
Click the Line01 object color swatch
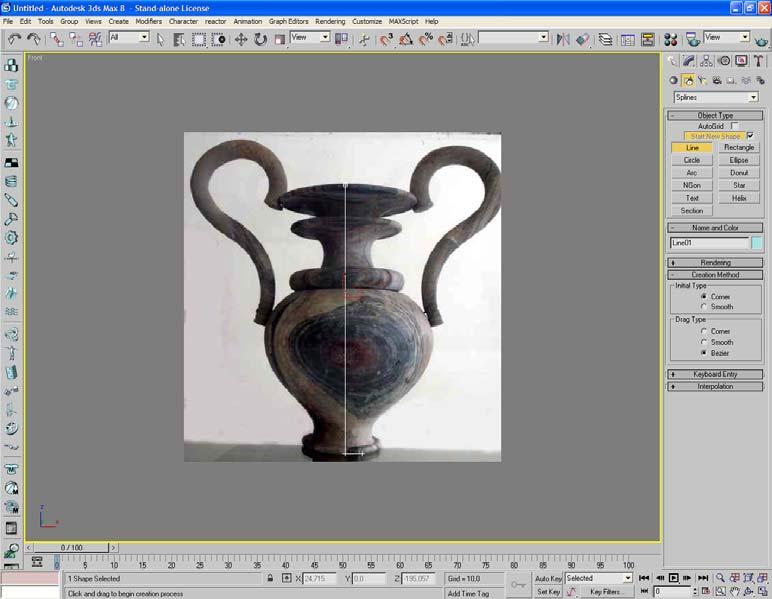[x=756, y=243]
